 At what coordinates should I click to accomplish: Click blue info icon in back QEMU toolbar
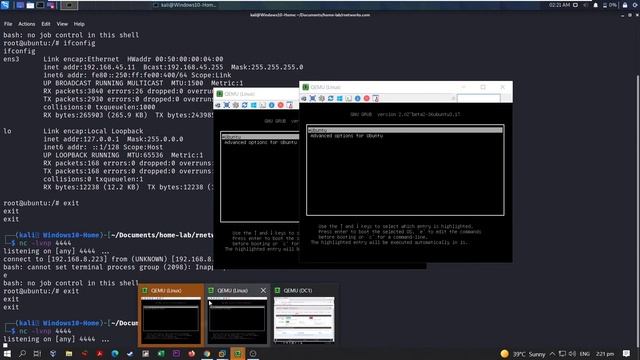click(x=271, y=105)
